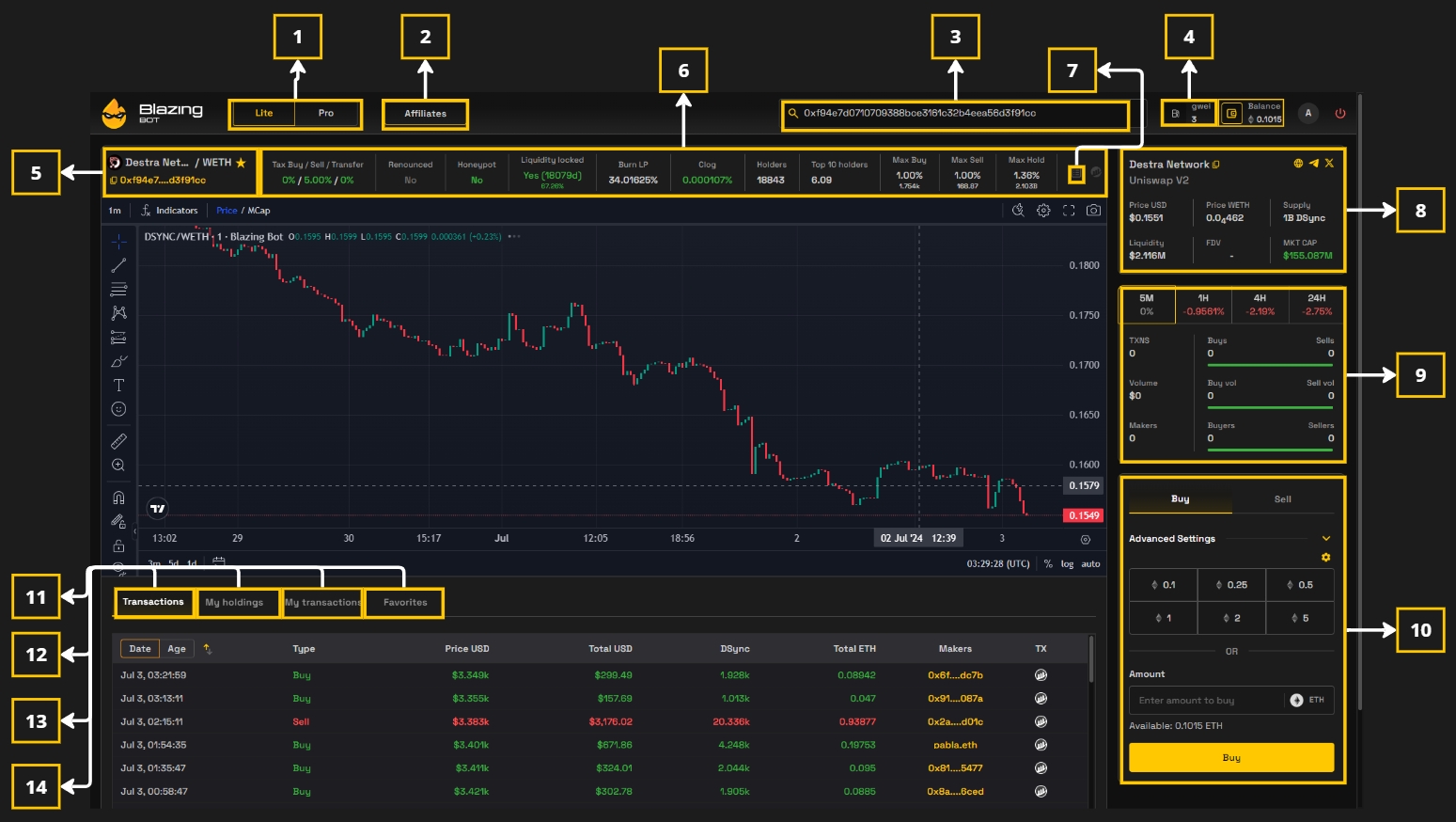Choose the 0.25 ETH preset amount
The height and width of the screenshot is (822, 1456).
pyautogui.click(x=1231, y=585)
